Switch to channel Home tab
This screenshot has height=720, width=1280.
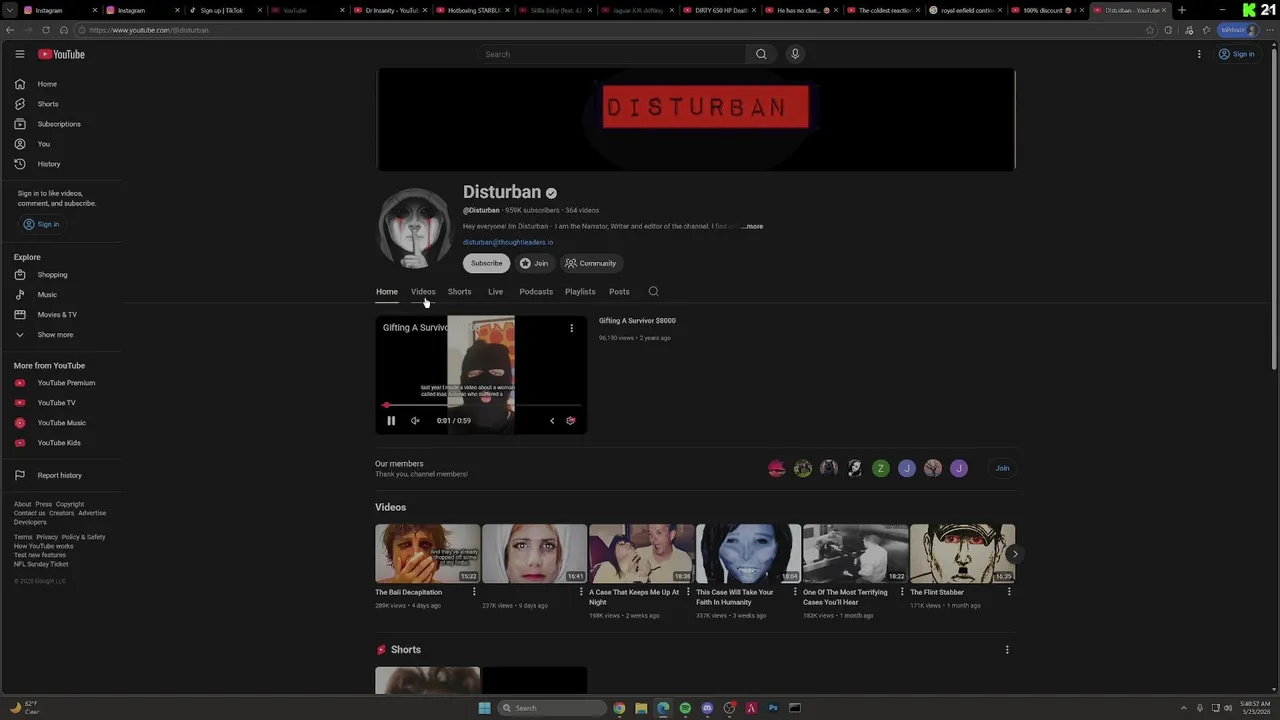[387, 292]
